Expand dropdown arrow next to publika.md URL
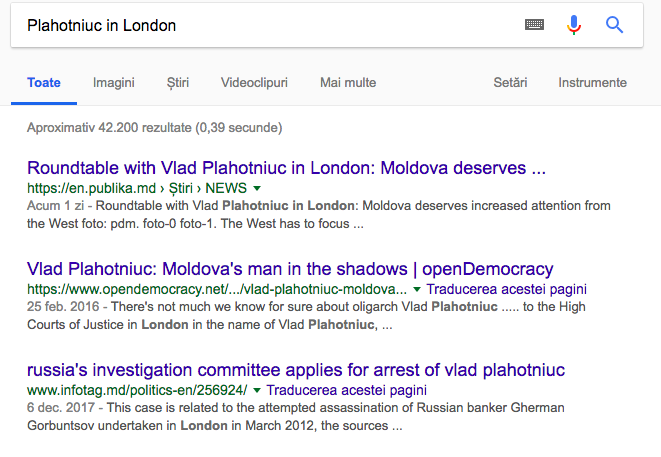Image resolution: width=661 pixels, height=457 pixels. (257, 188)
